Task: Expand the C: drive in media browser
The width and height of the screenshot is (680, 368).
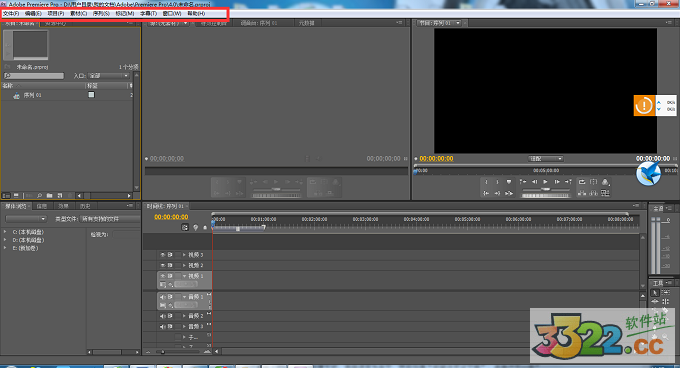Action: [x=5, y=232]
